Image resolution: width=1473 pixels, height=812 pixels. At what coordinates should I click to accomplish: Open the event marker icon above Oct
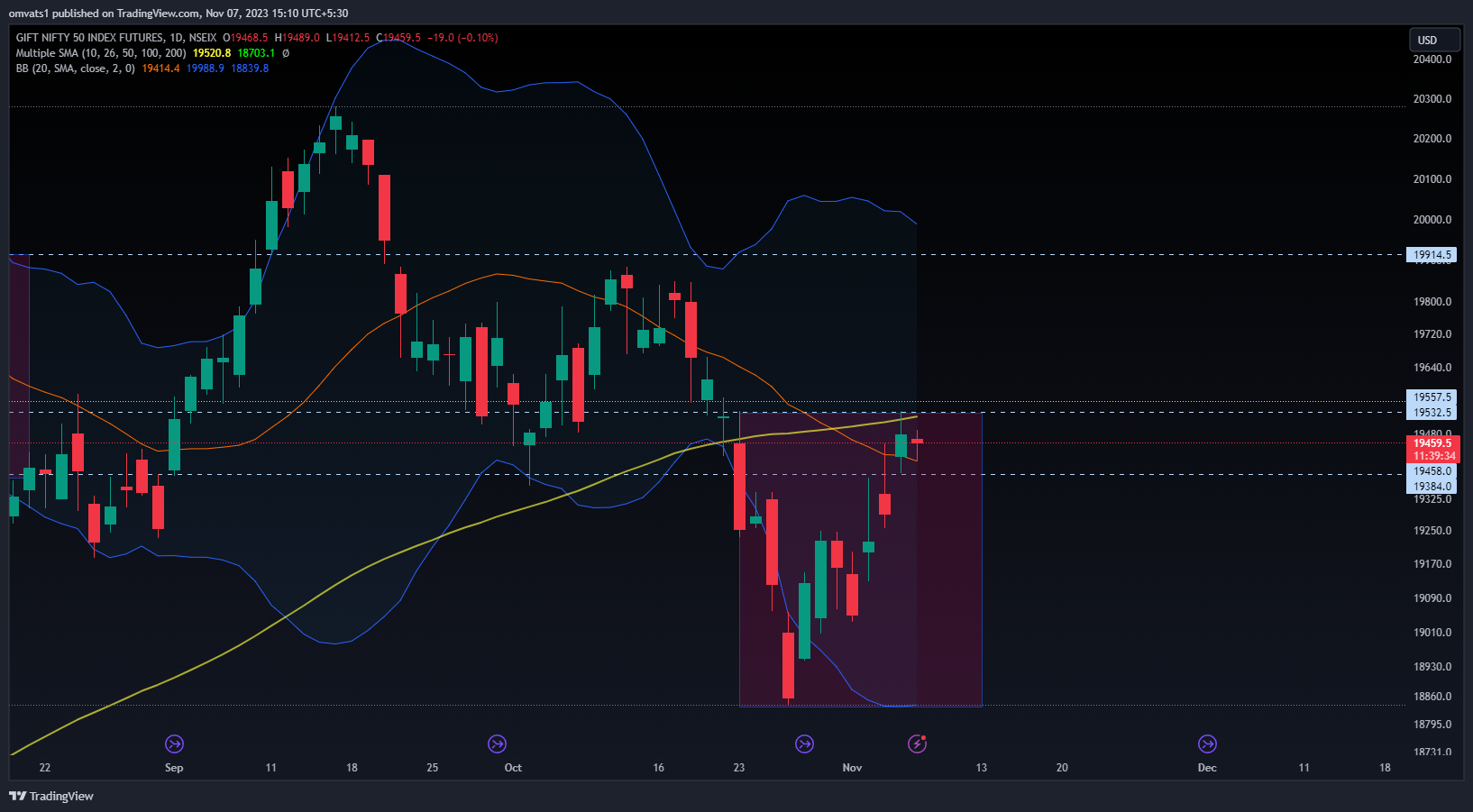[x=497, y=744]
